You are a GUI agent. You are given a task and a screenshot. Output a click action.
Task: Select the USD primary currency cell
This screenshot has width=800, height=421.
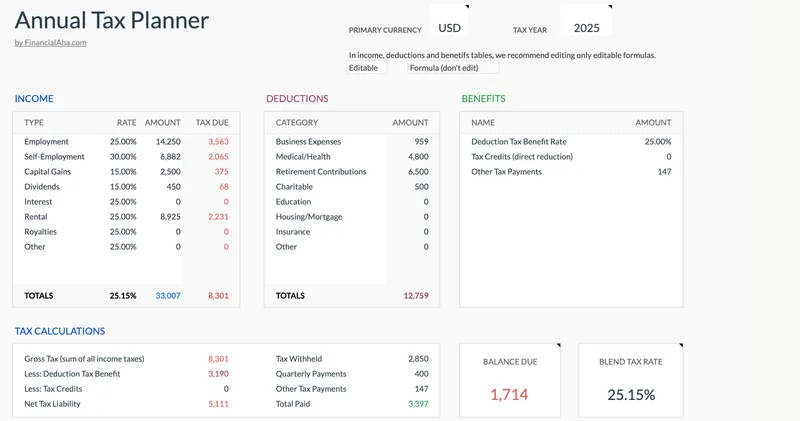[x=449, y=28]
